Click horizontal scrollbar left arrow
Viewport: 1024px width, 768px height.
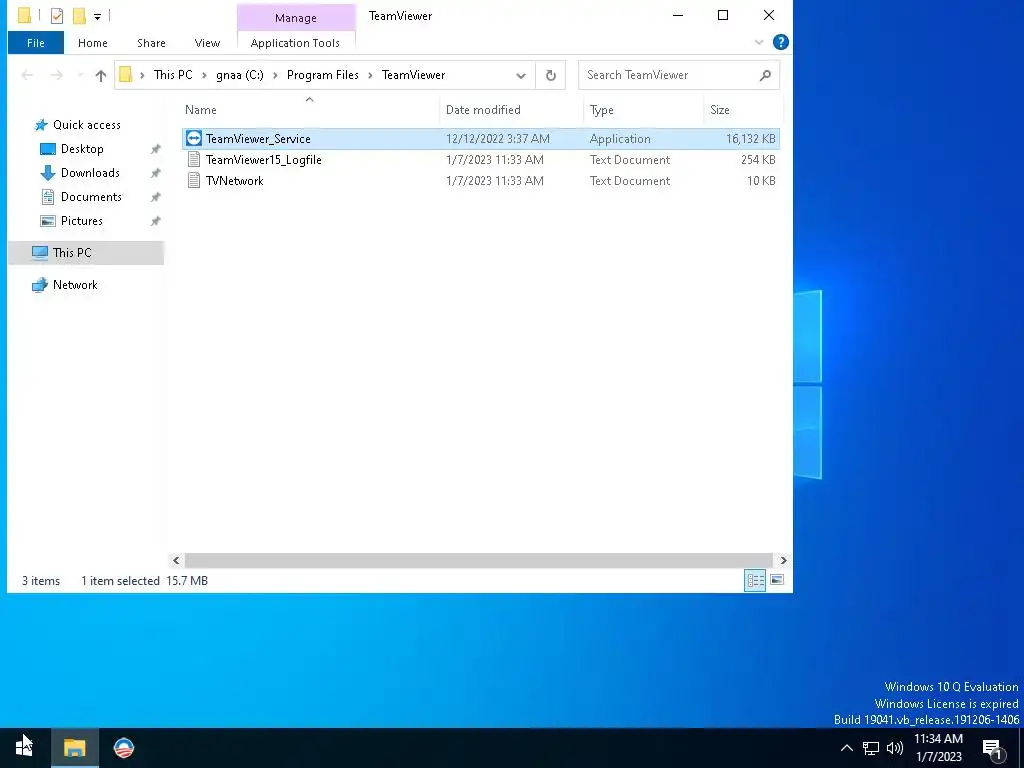coord(176,560)
